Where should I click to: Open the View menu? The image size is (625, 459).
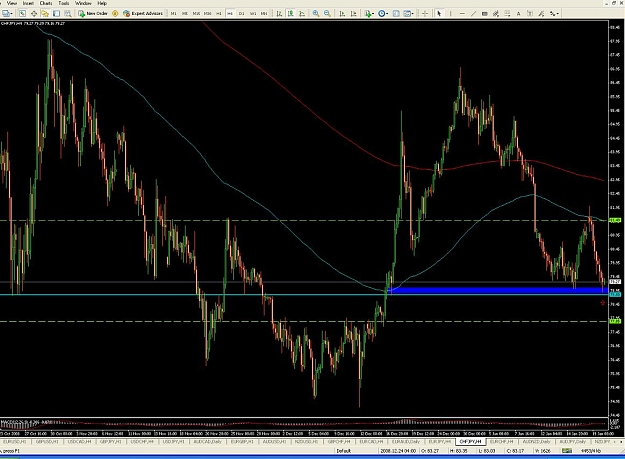pyautogui.click(x=12, y=3)
